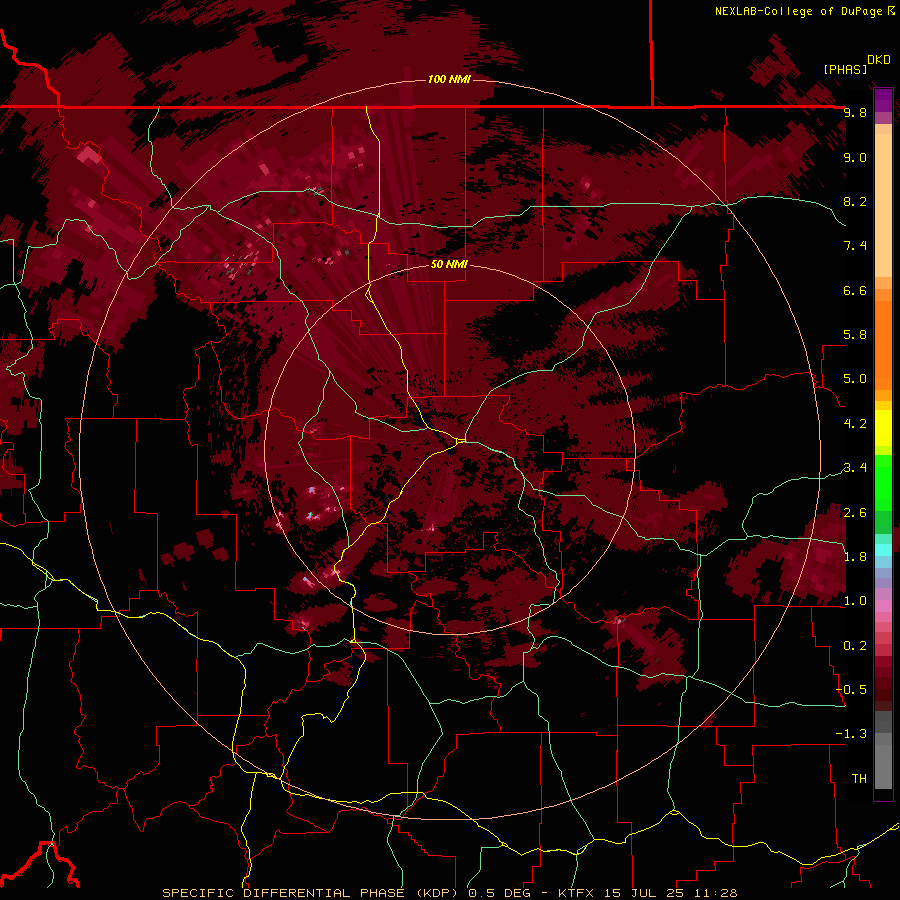900x900 pixels.
Task: Click the [PHAS] units label
Action: point(845,69)
